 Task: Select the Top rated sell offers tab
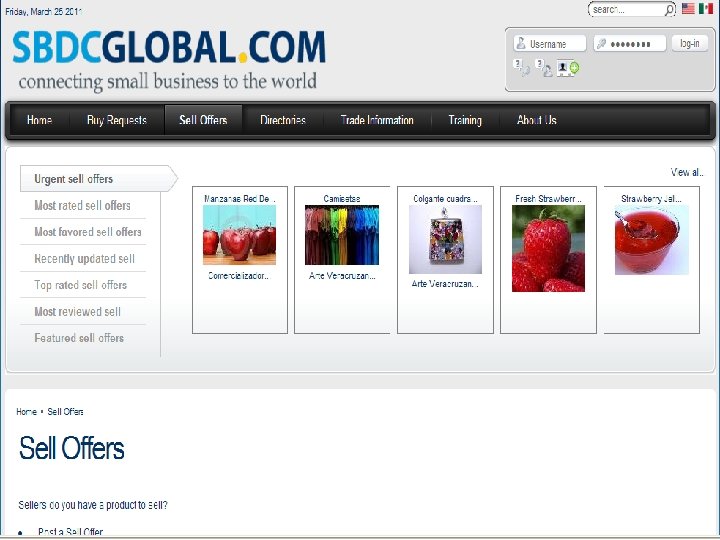pyautogui.click(x=83, y=285)
